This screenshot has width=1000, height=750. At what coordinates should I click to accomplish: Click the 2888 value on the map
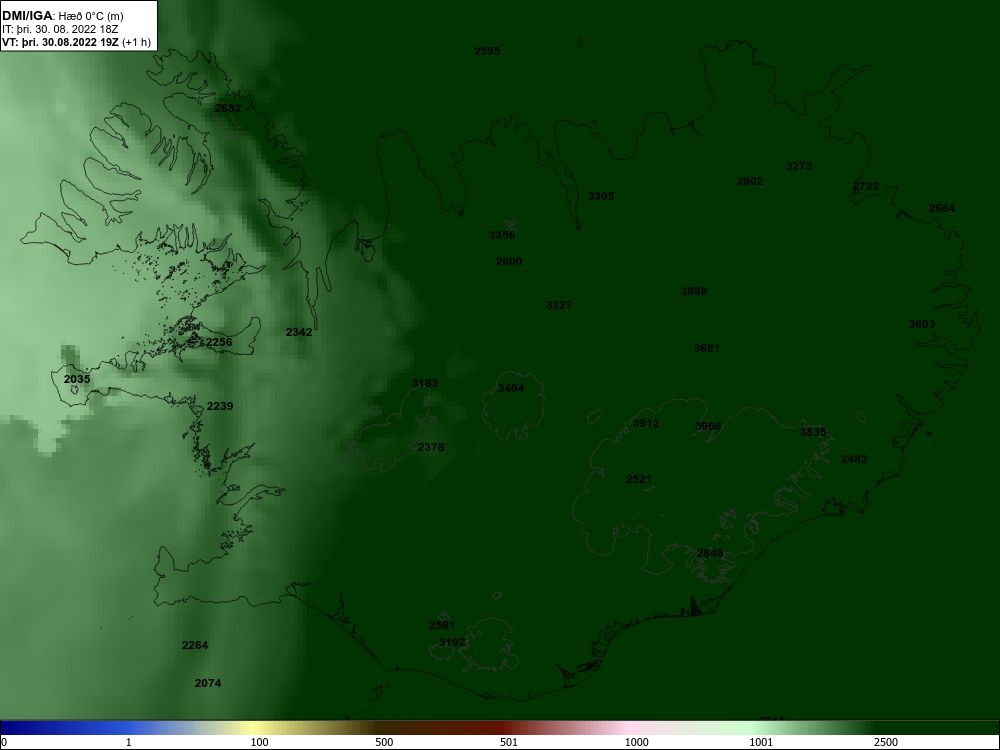tap(694, 291)
